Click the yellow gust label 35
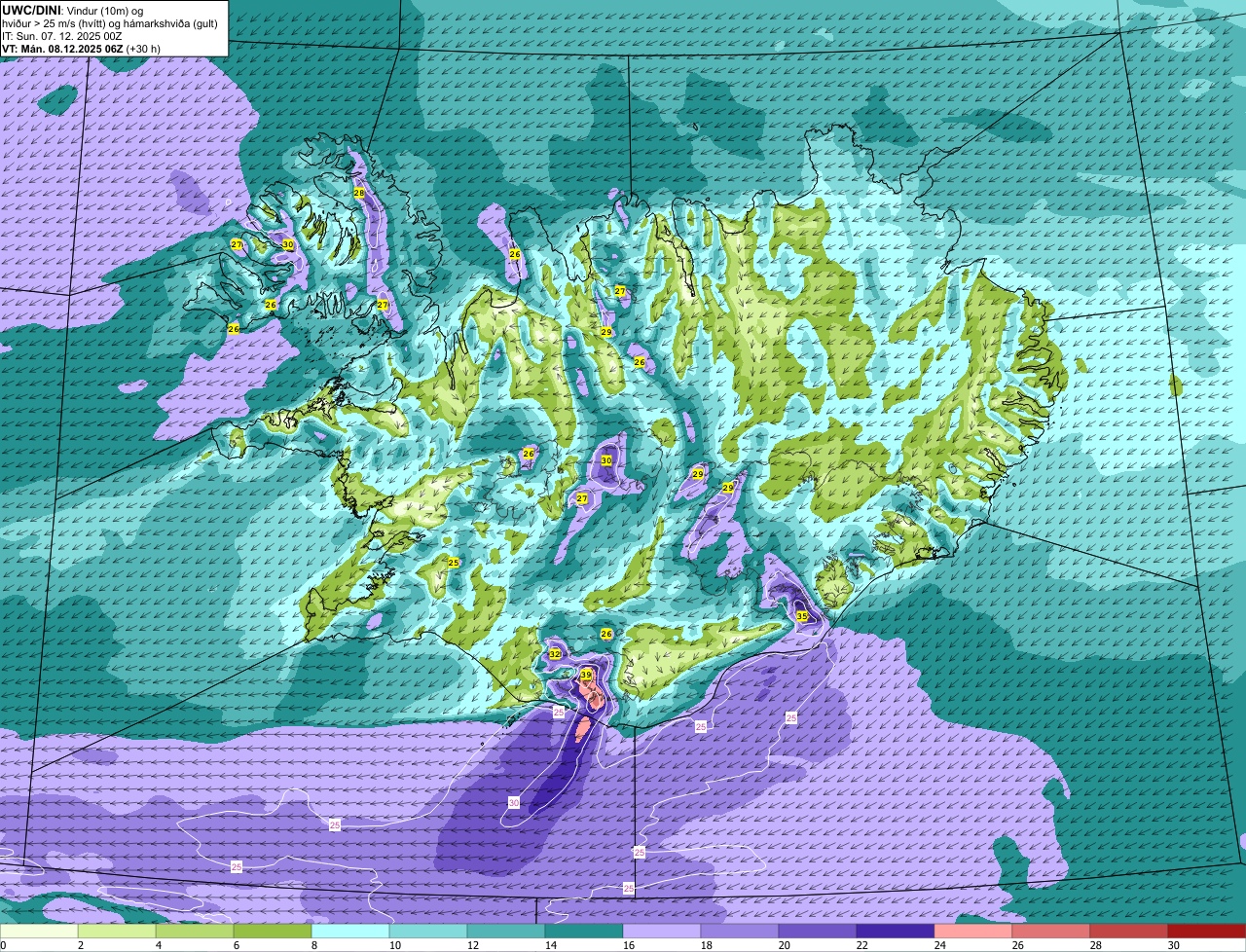The width and height of the screenshot is (1246, 952). (x=802, y=616)
